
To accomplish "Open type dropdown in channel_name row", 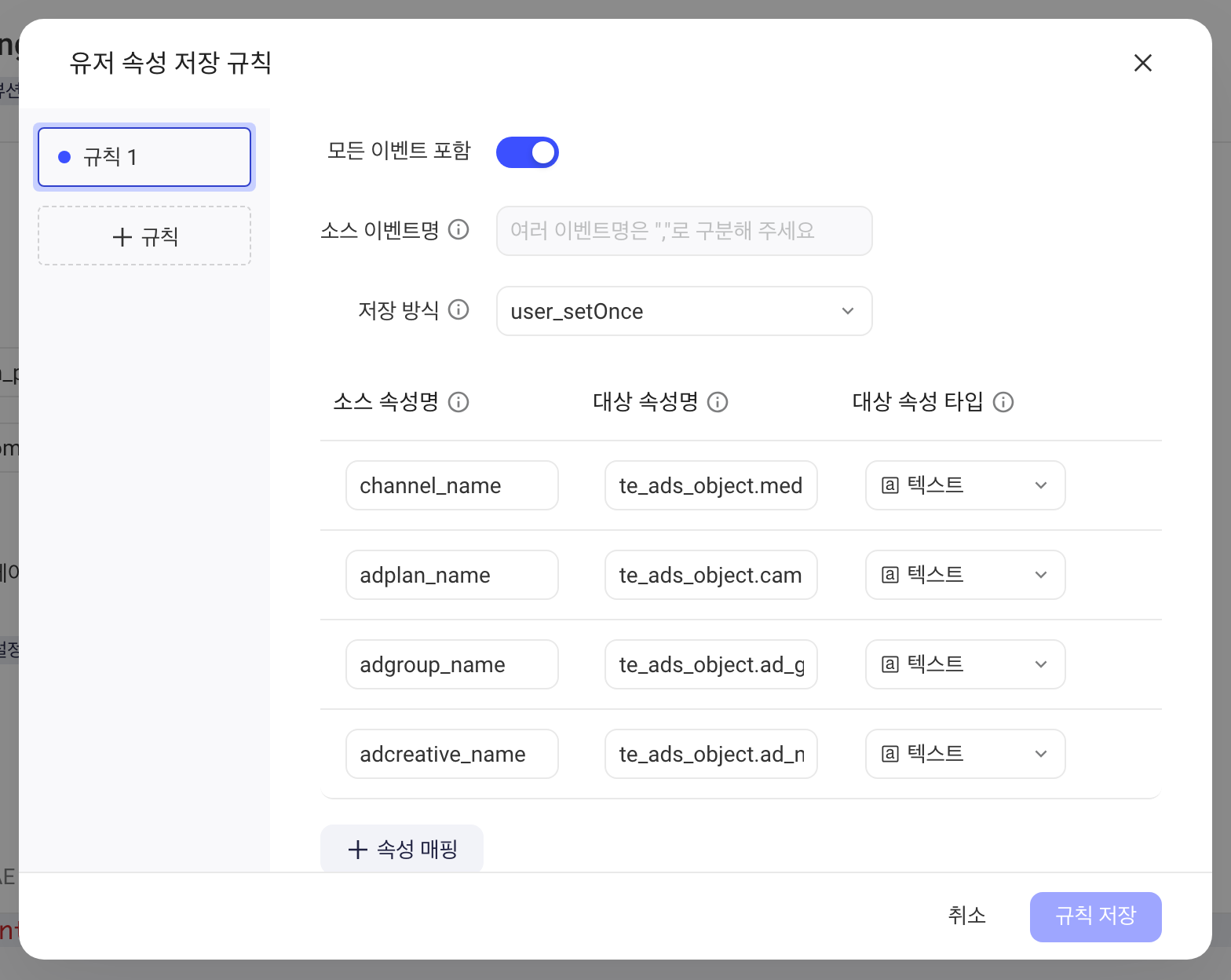I will [966, 485].
